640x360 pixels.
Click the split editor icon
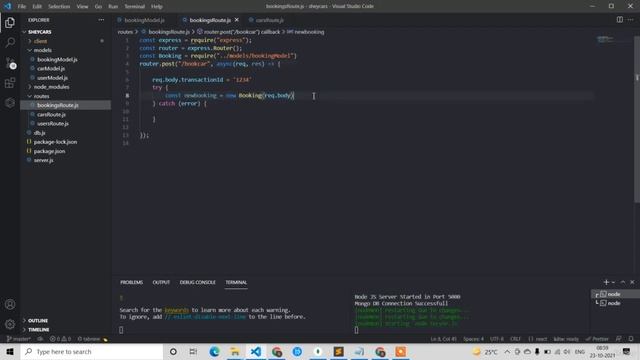620,20
